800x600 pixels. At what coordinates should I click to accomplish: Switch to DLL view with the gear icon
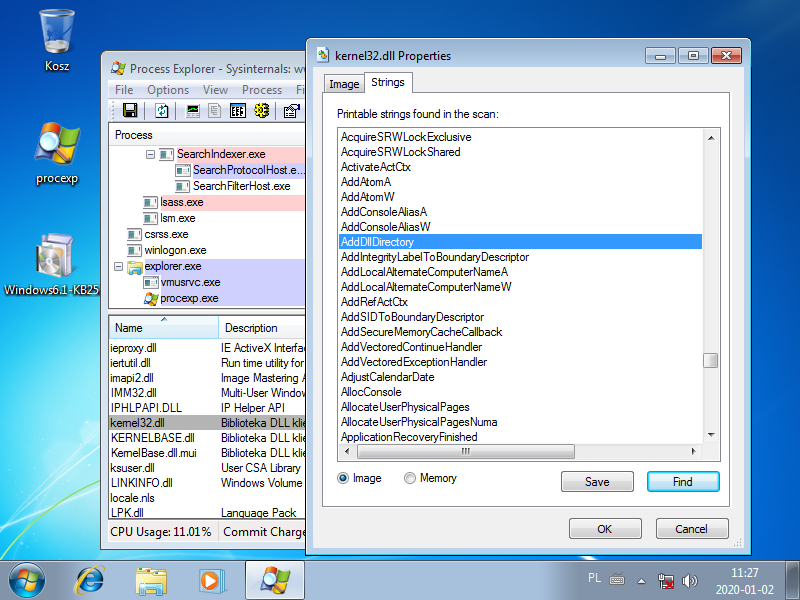click(x=260, y=111)
